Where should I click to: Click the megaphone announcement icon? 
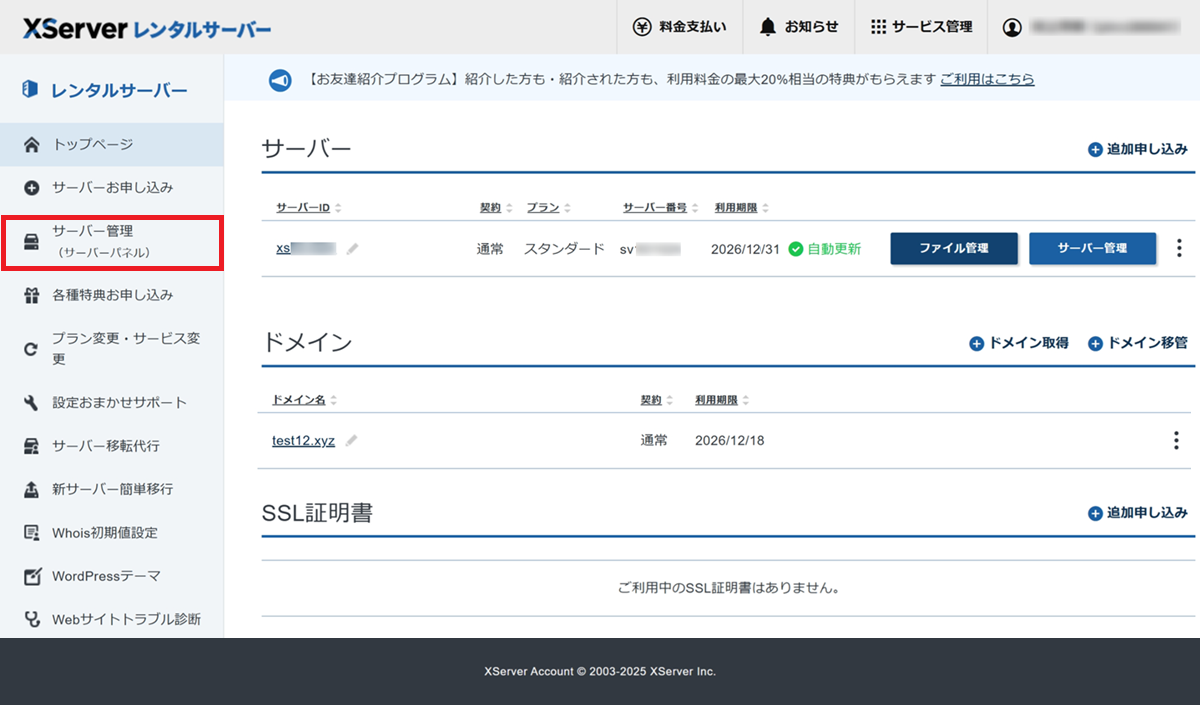[x=280, y=80]
